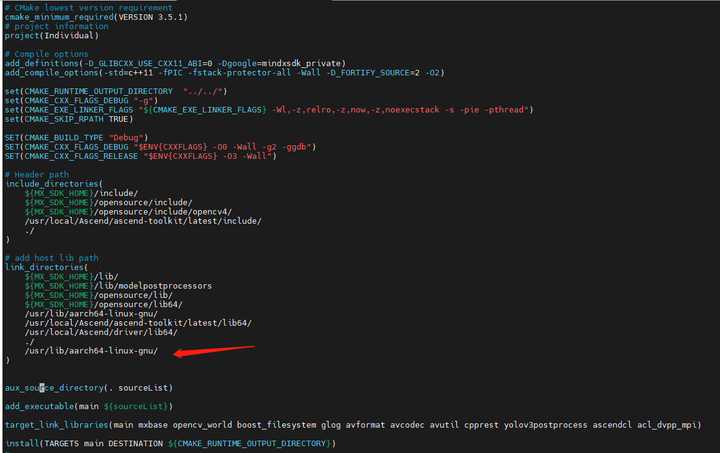The image size is (720, 453).
Task: Click the add_executable(main ${sourceList}) line
Action: pos(89,406)
